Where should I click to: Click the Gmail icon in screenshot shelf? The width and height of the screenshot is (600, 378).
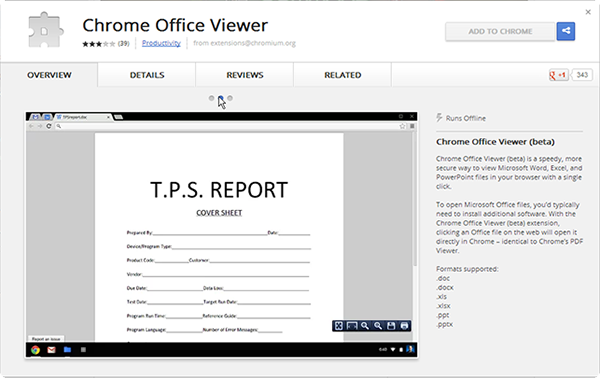tap(51, 350)
